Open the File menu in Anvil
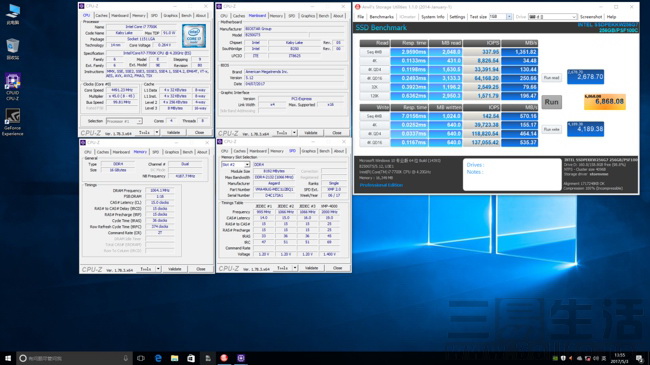The height and width of the screenshot is (365, 650). (x=361, y=17)
